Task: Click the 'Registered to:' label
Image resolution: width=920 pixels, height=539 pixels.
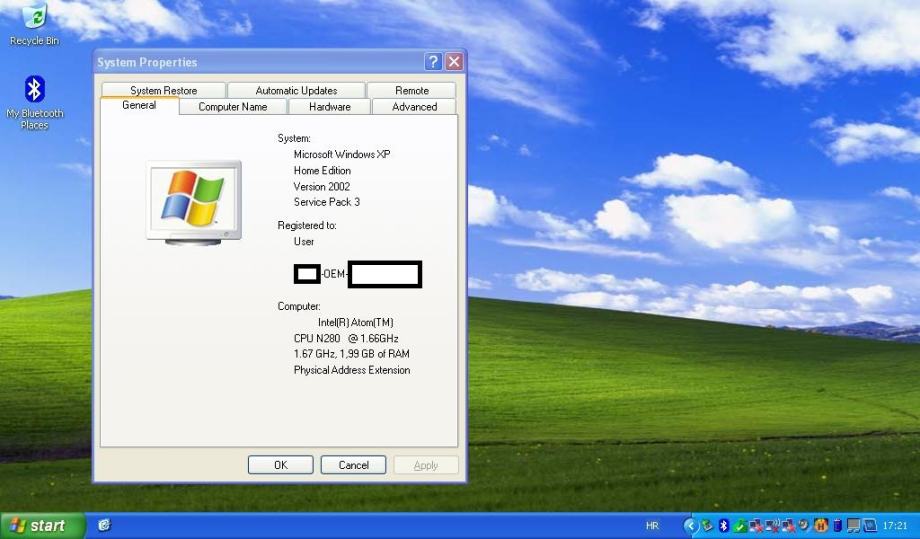Action: coord(307,225)
